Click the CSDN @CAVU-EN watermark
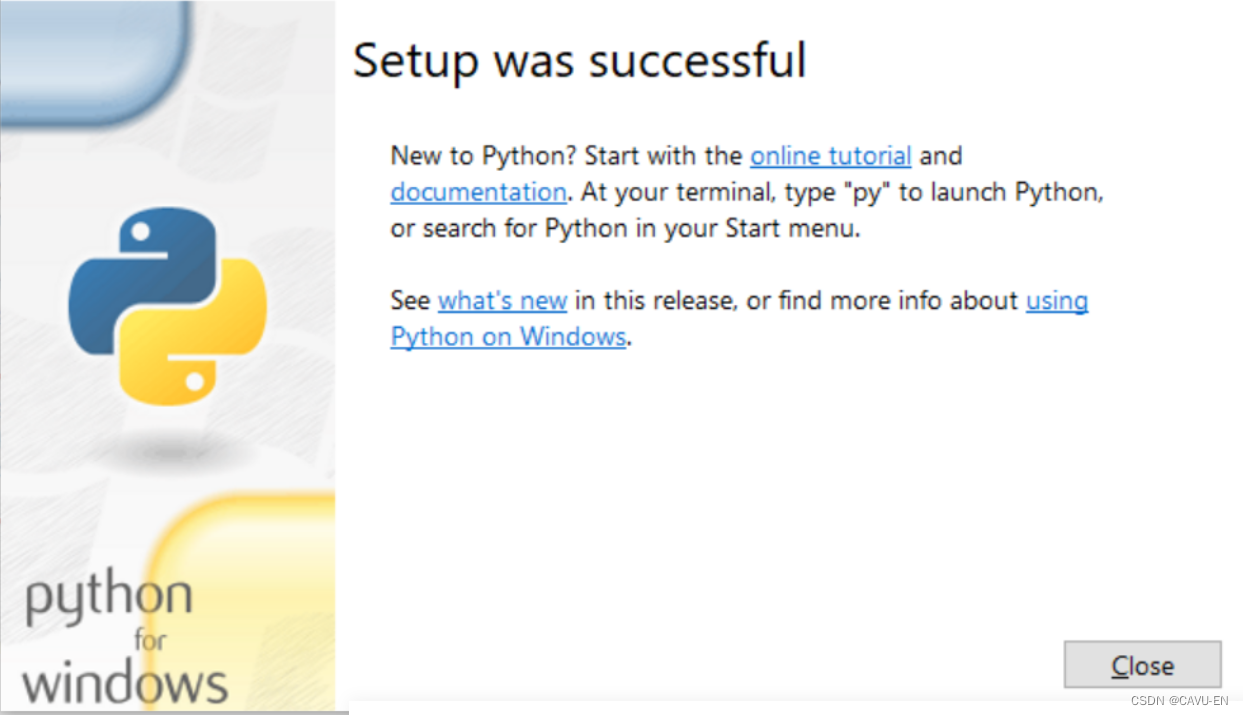1243x715 pixels. point(1180,701)
